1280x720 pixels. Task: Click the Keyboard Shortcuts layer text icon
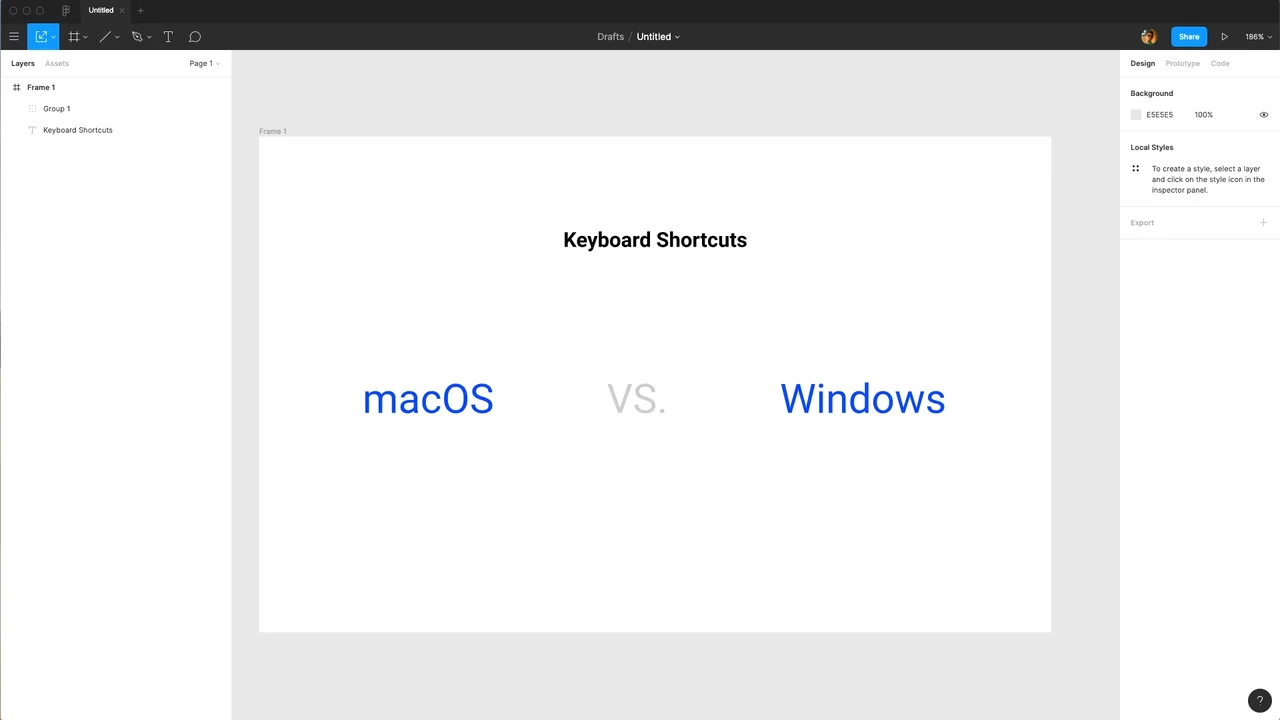(32, 130)
